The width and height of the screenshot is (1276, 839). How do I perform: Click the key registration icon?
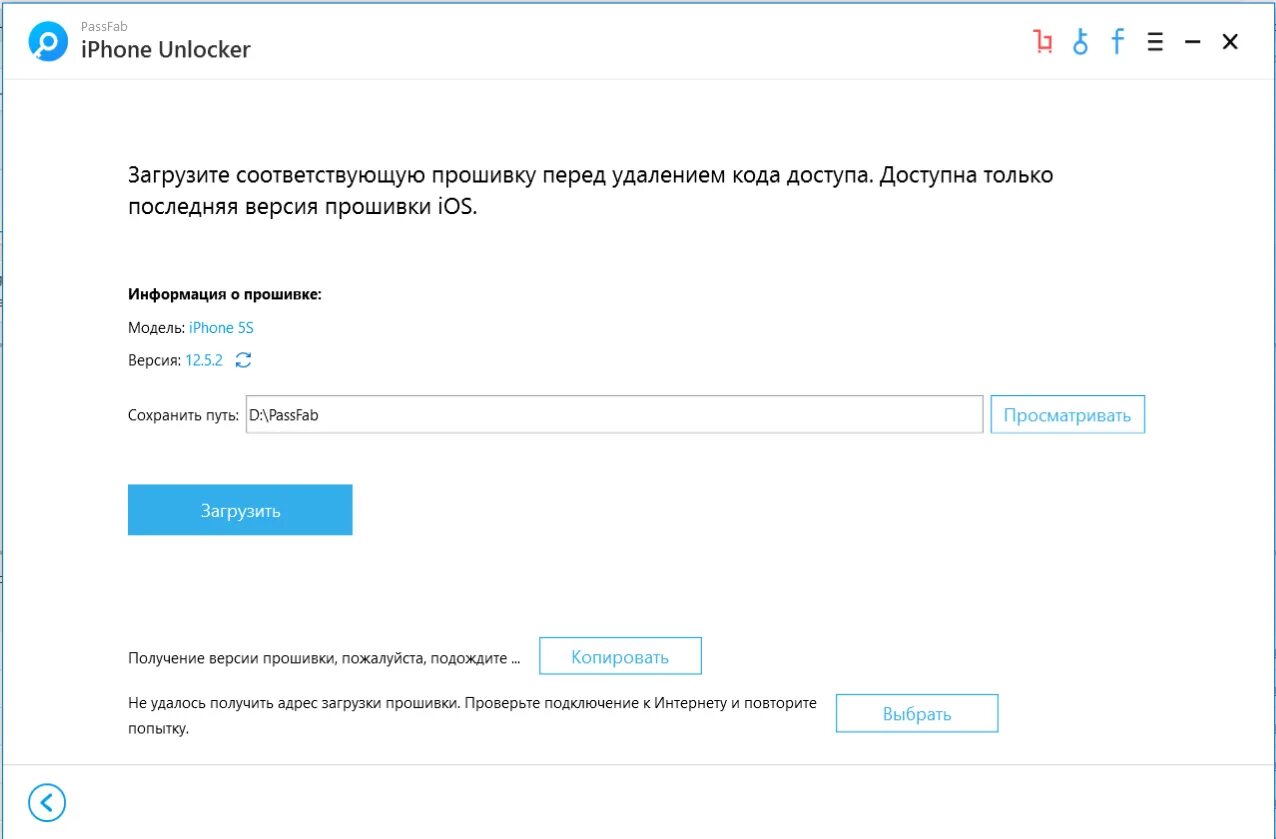click(1080, 42)
